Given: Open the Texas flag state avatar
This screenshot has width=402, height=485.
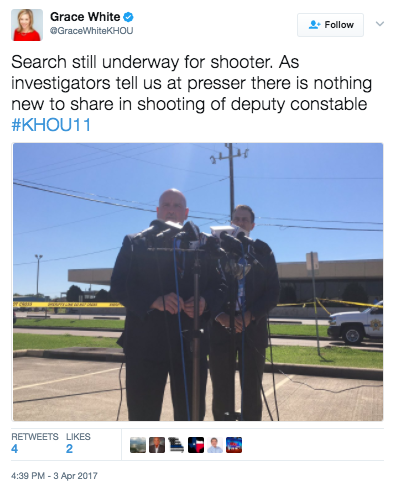Looking at the screenshot, I should [196, 445].
